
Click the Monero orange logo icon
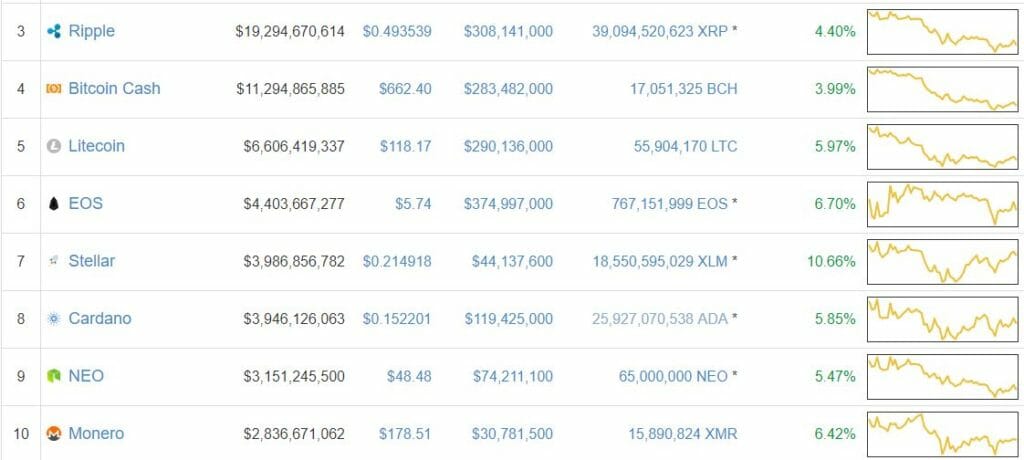coord(54,434)
